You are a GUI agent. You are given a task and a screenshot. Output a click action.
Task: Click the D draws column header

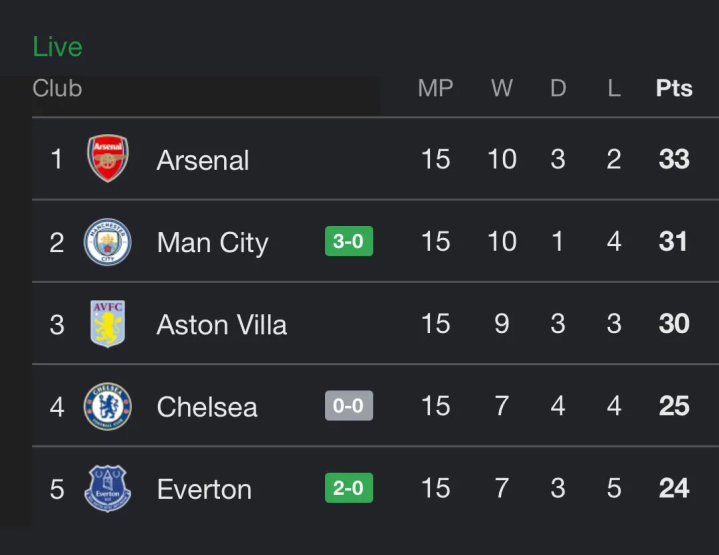(x=558, y=88)
